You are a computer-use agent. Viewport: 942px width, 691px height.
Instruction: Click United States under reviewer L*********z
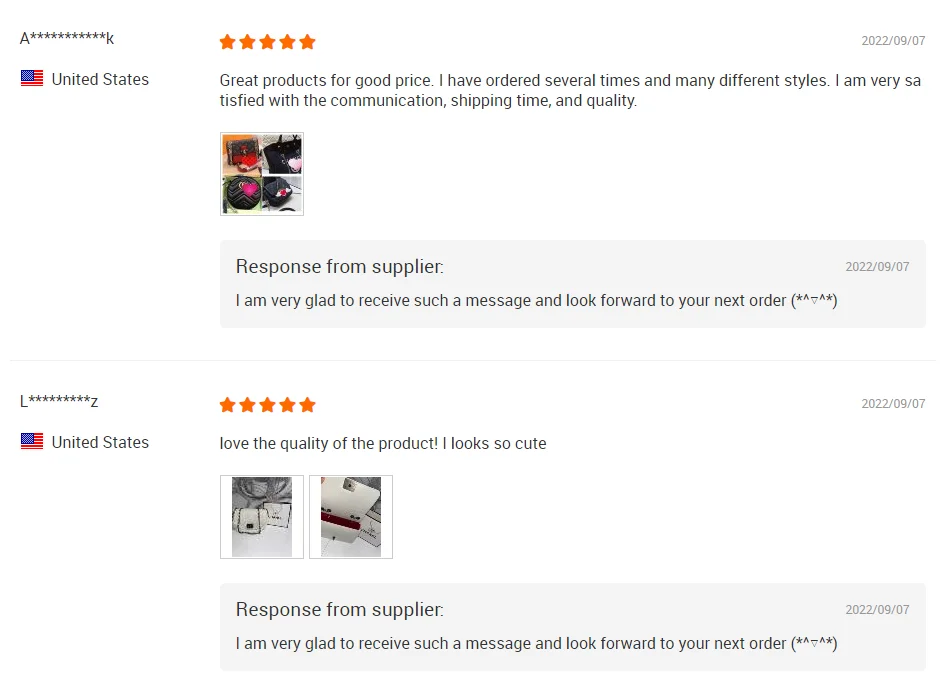(x=100, y=442)
